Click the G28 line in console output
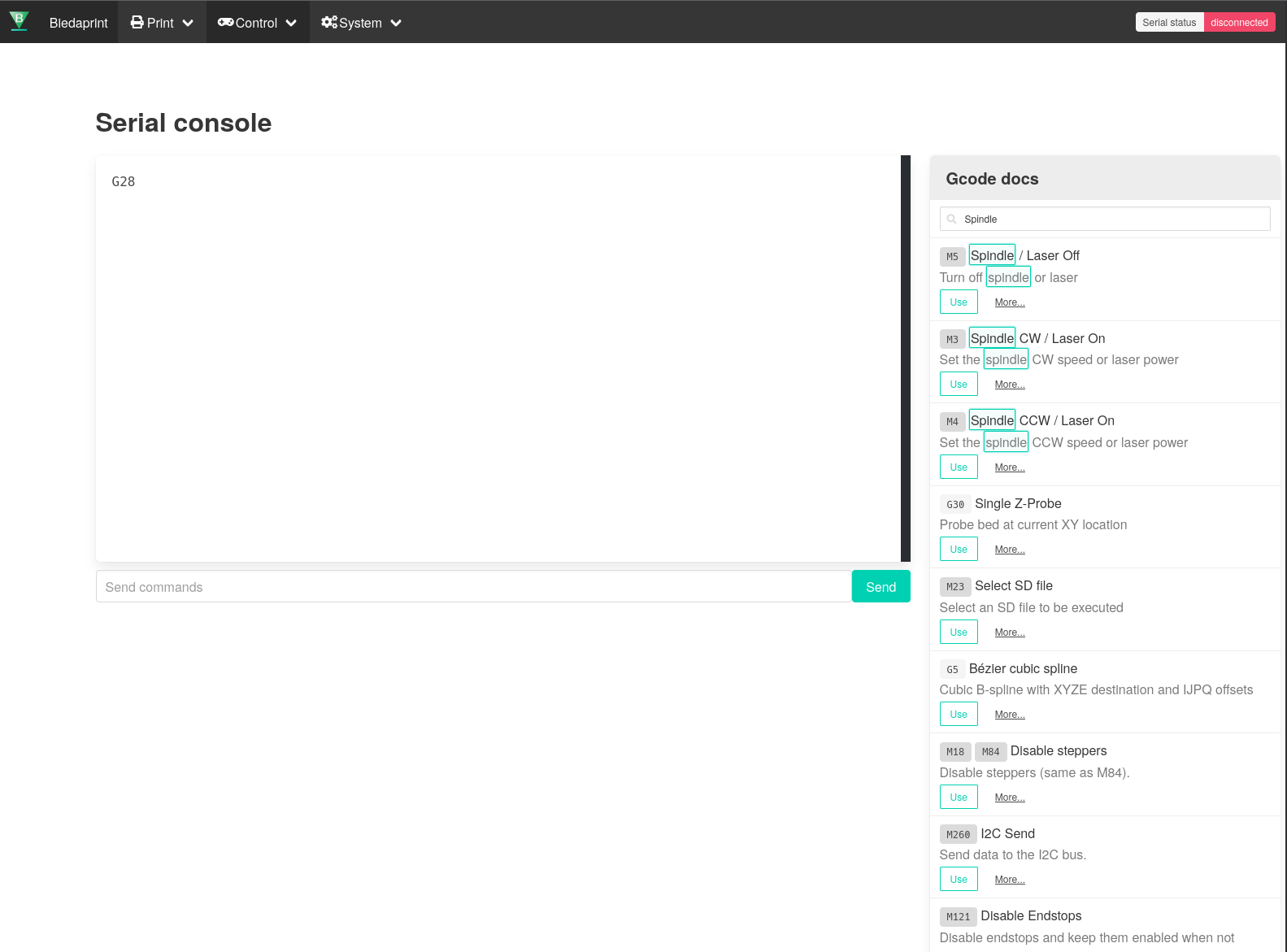The height and width of the screenshot is (952, 1287). [x=124, y=181]
